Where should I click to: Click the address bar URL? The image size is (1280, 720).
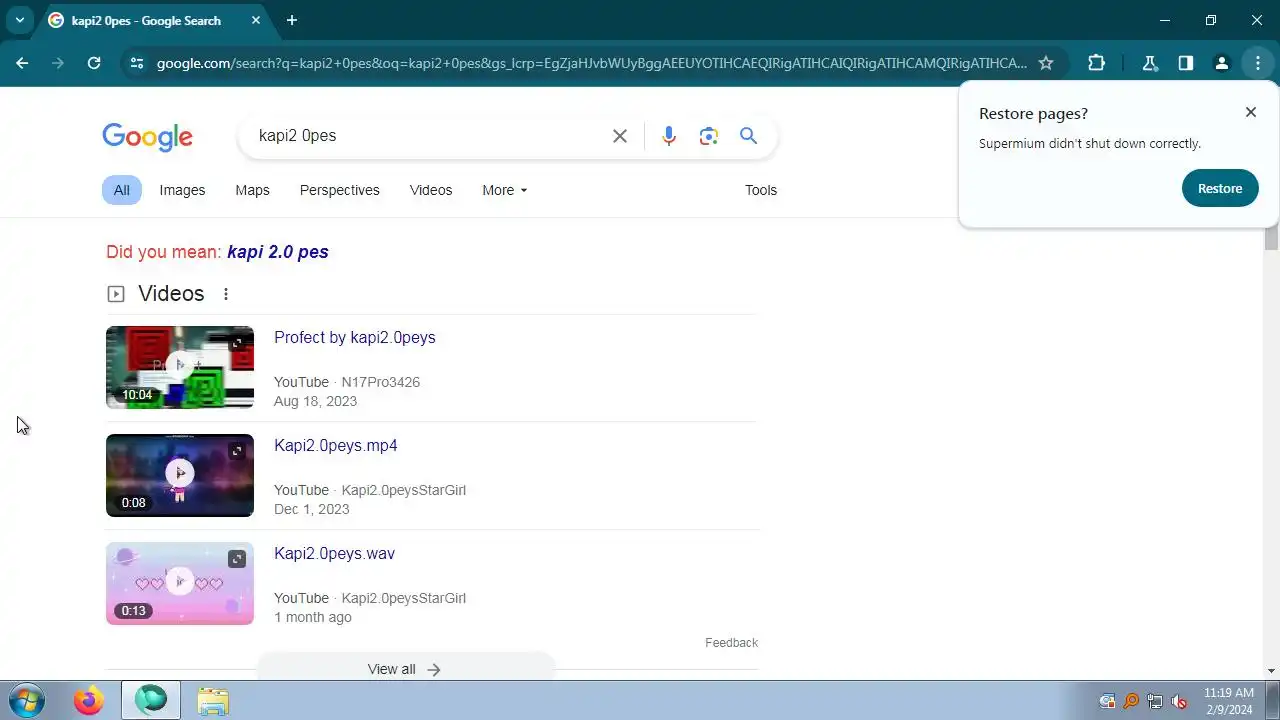pyautogui.click(x=591, y=63)
